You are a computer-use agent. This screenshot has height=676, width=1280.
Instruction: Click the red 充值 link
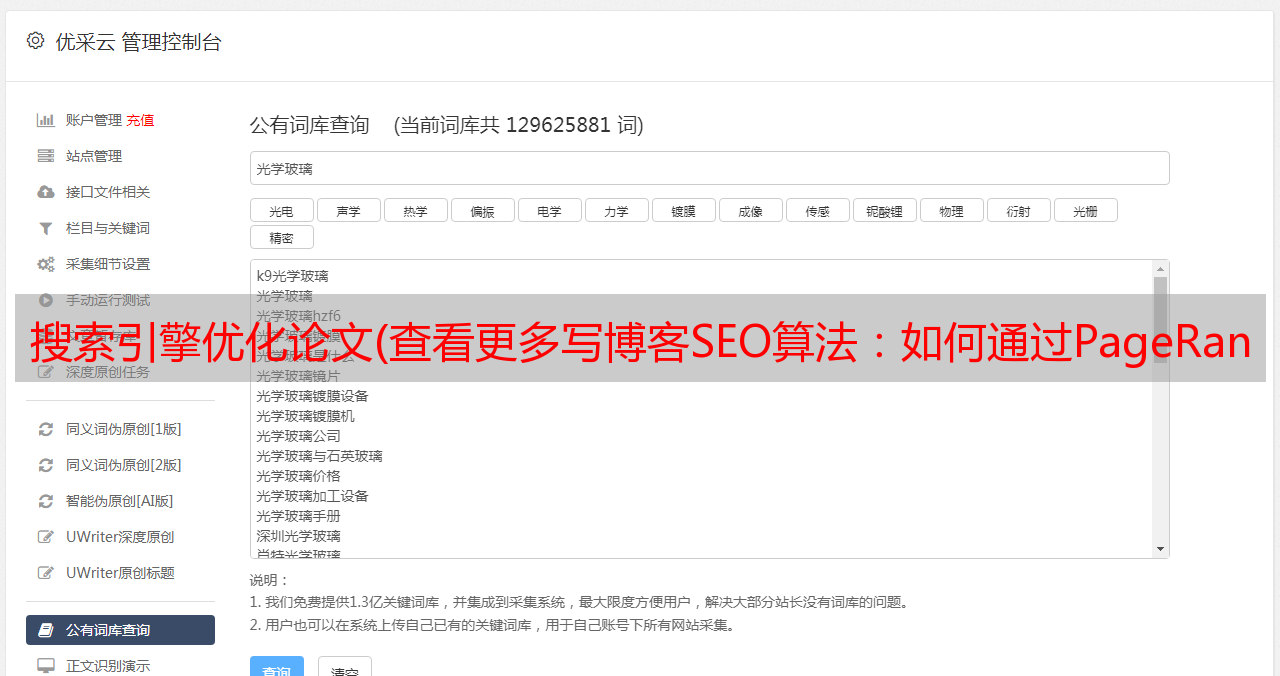coord(140,120)
